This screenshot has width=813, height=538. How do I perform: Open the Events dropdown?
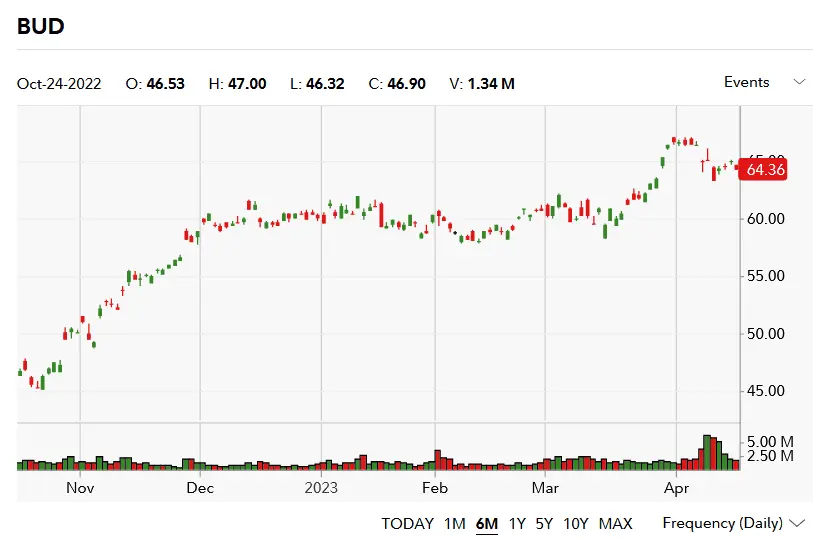[764, 82]
